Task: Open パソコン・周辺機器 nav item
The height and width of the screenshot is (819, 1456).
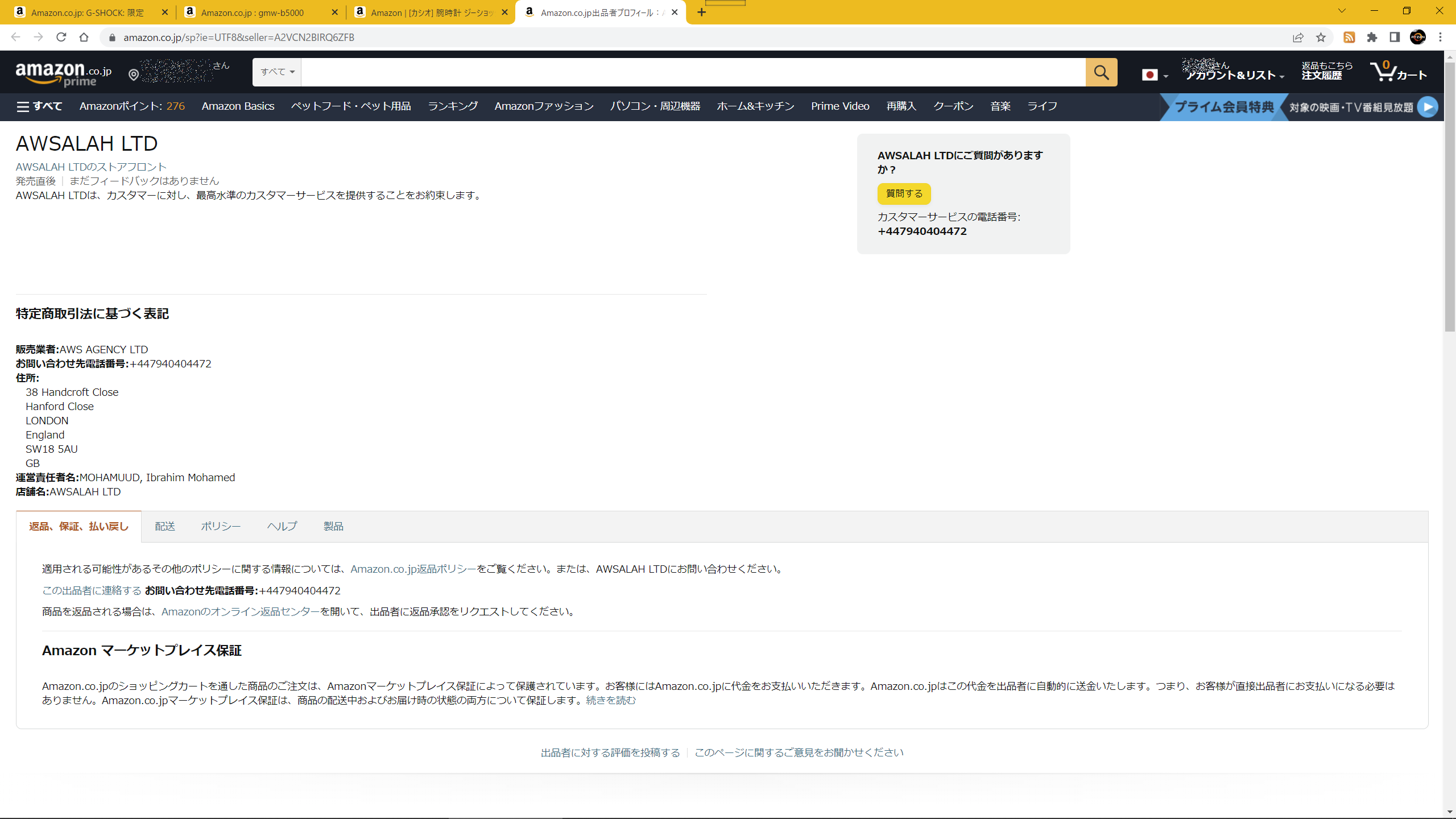Action: pos(655,106)
